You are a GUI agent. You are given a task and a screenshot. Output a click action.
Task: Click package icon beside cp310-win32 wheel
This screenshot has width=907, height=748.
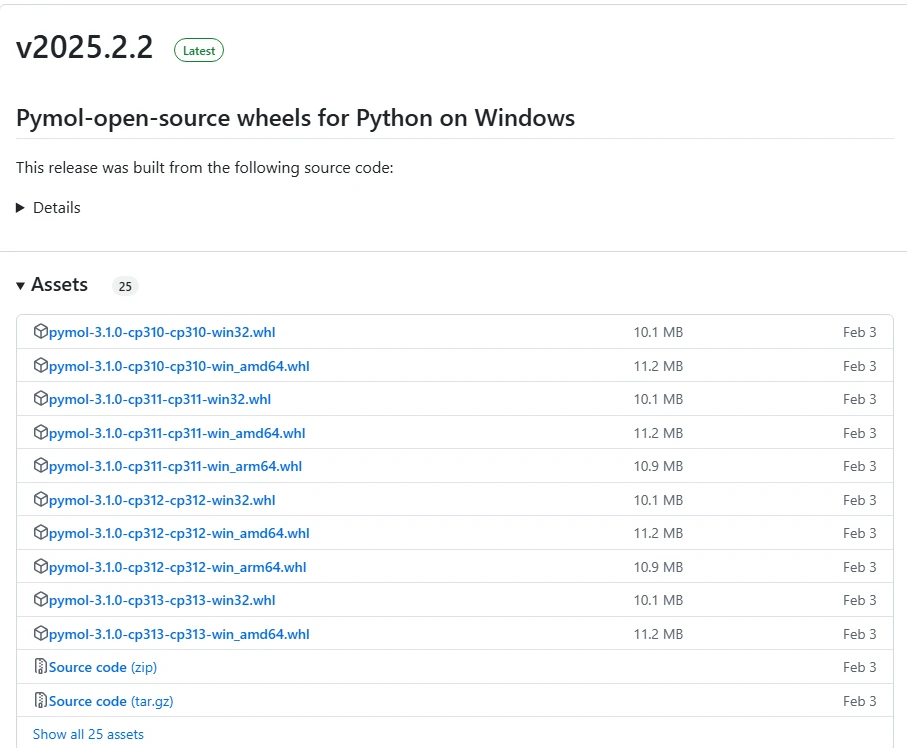click(x=41, y=332)
